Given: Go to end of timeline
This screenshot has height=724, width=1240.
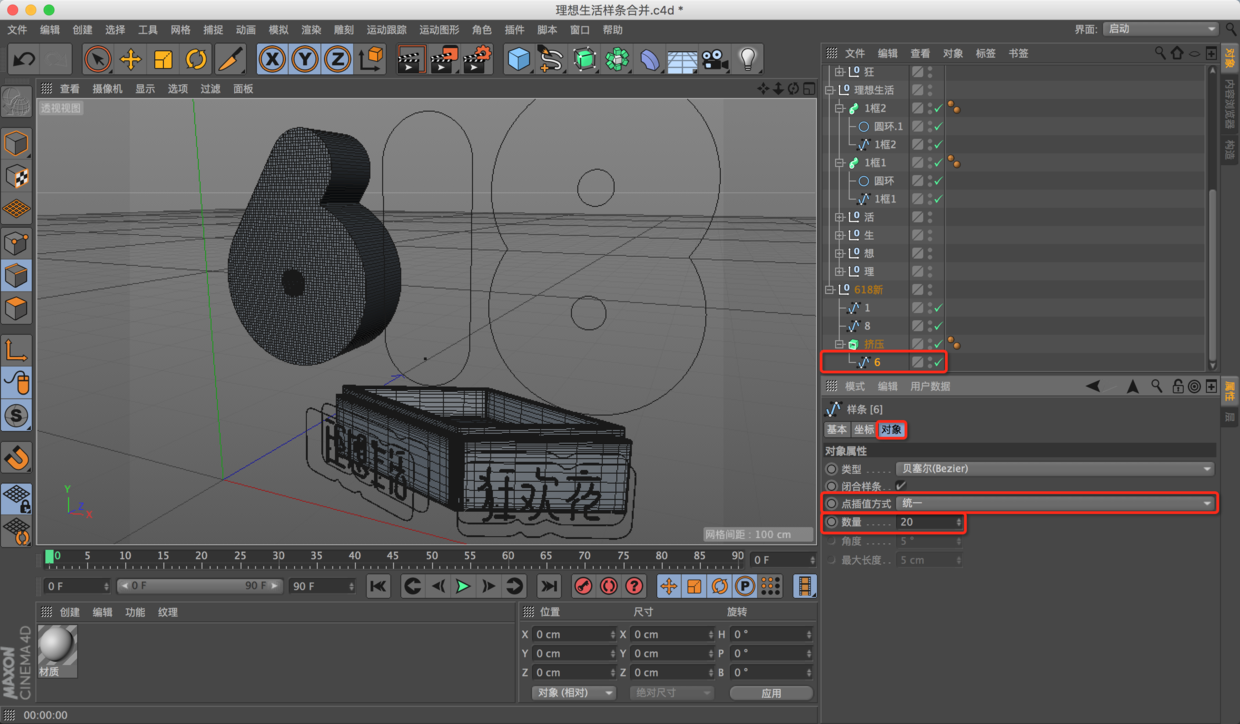Looking at the screenshot, I should tap(548, 586).
